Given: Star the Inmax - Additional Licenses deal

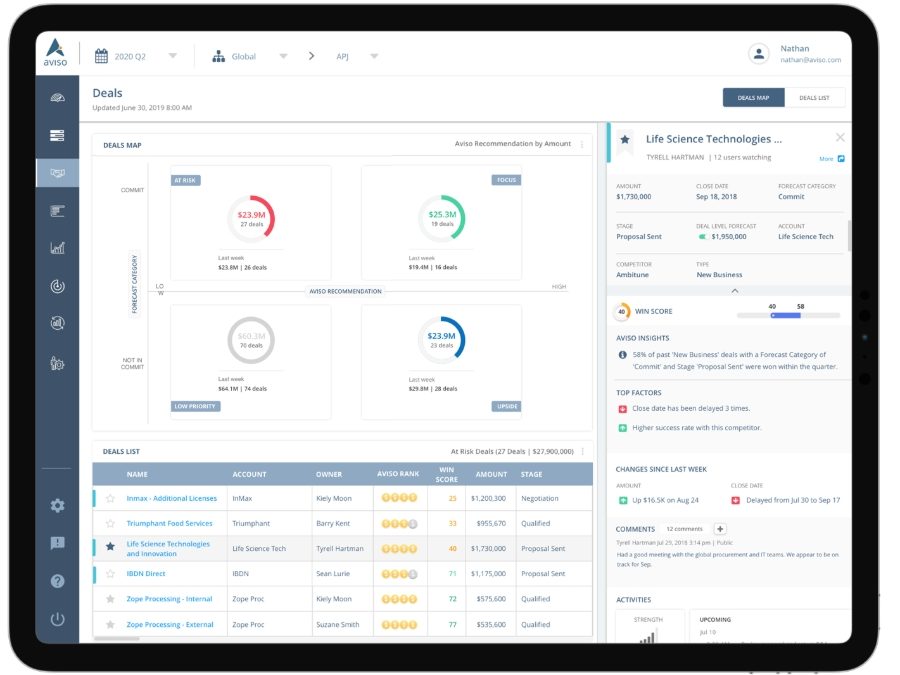Looking at the screenshot, I should pyautogui.click(x=110, y=498).
